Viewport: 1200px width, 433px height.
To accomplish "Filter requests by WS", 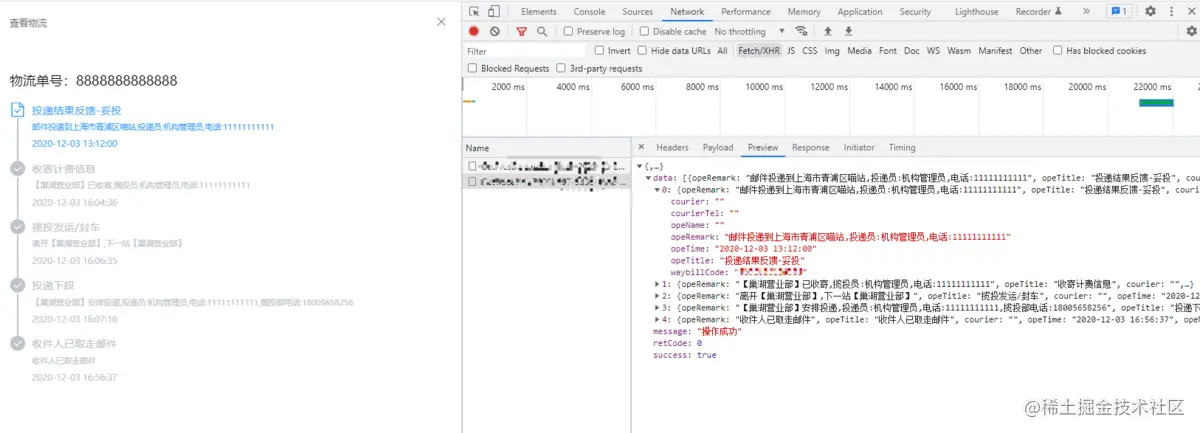I will tap(933, 50).
